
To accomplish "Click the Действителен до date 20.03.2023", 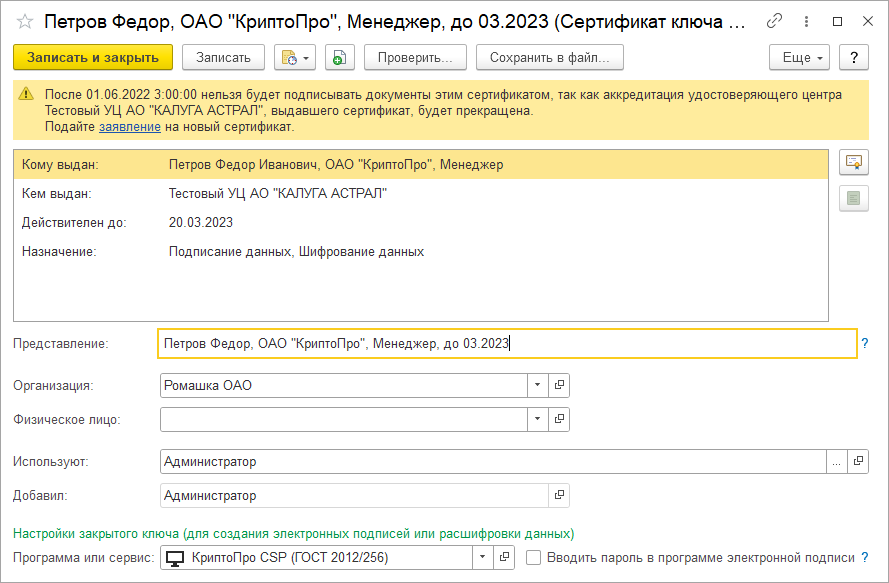I will point(201,222).
